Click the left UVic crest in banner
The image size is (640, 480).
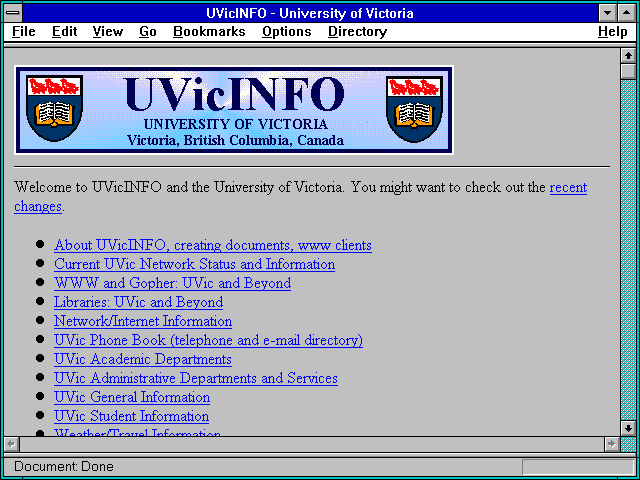pos(54,108)
